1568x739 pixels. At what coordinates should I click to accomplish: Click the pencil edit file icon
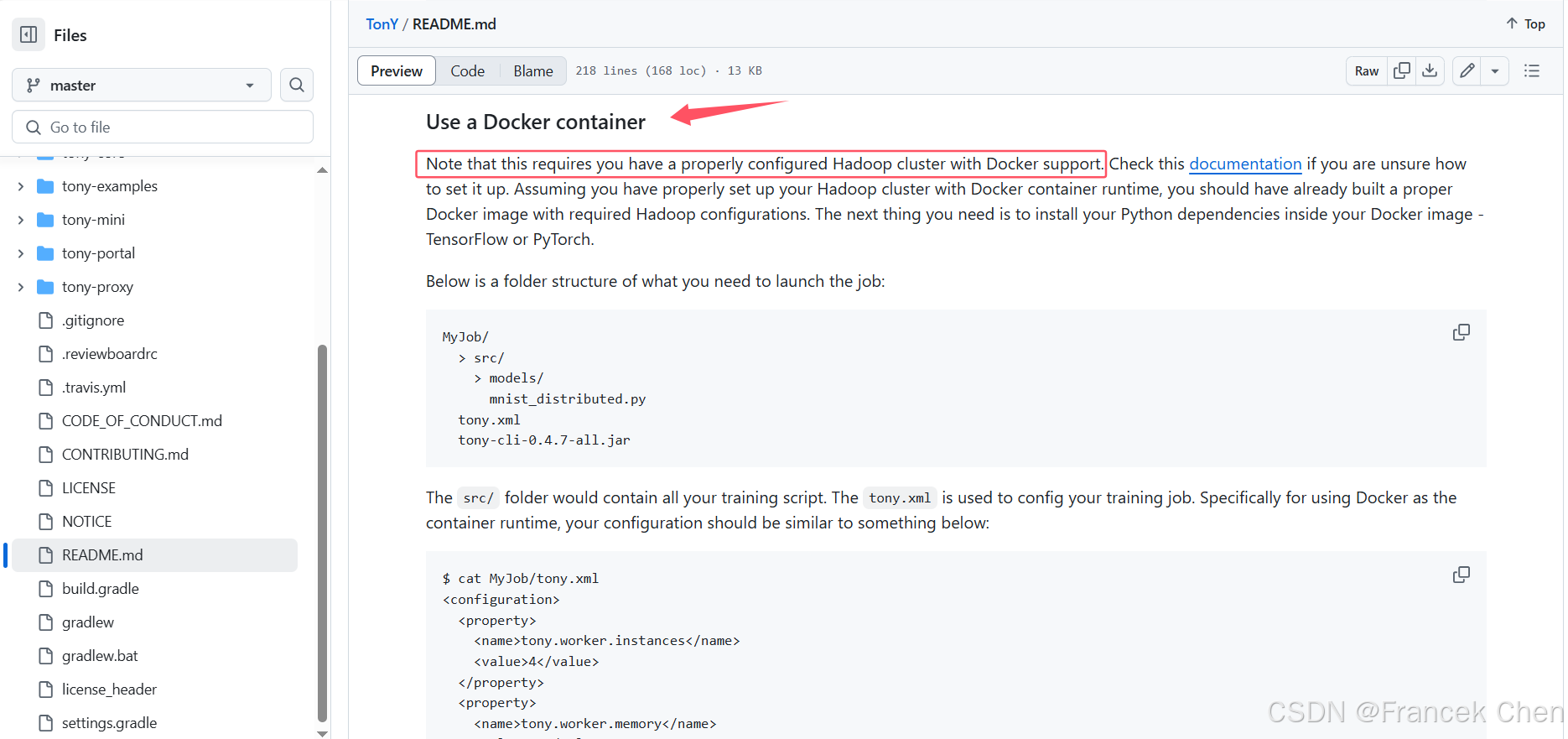pyautogui.click(x=1467, y=71)
